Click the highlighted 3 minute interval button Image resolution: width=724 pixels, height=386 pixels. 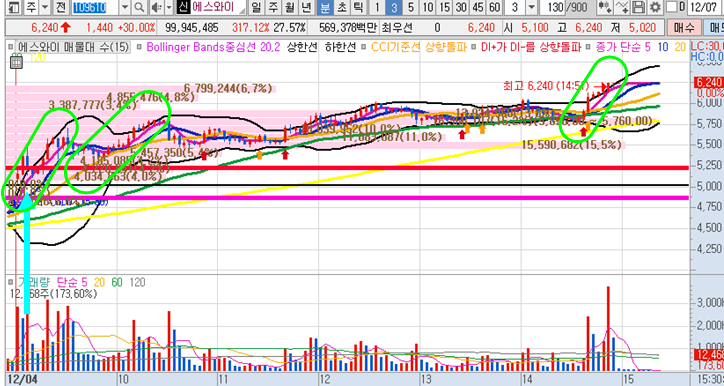(393, 7)
